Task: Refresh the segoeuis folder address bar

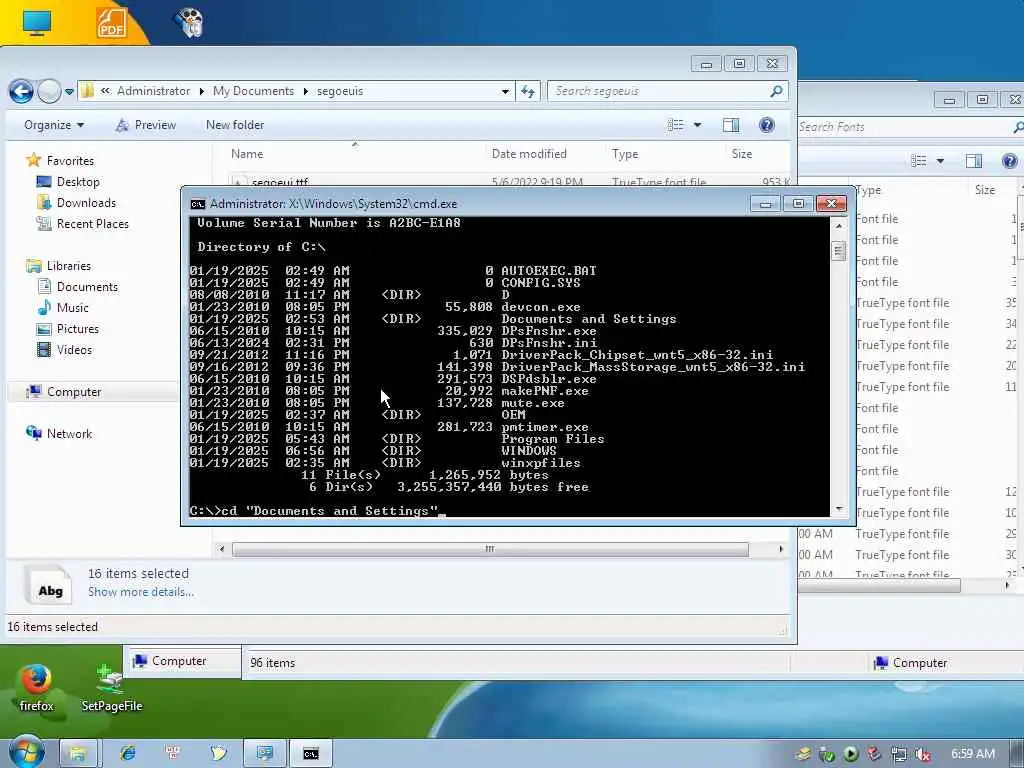Action: [528, 91]
